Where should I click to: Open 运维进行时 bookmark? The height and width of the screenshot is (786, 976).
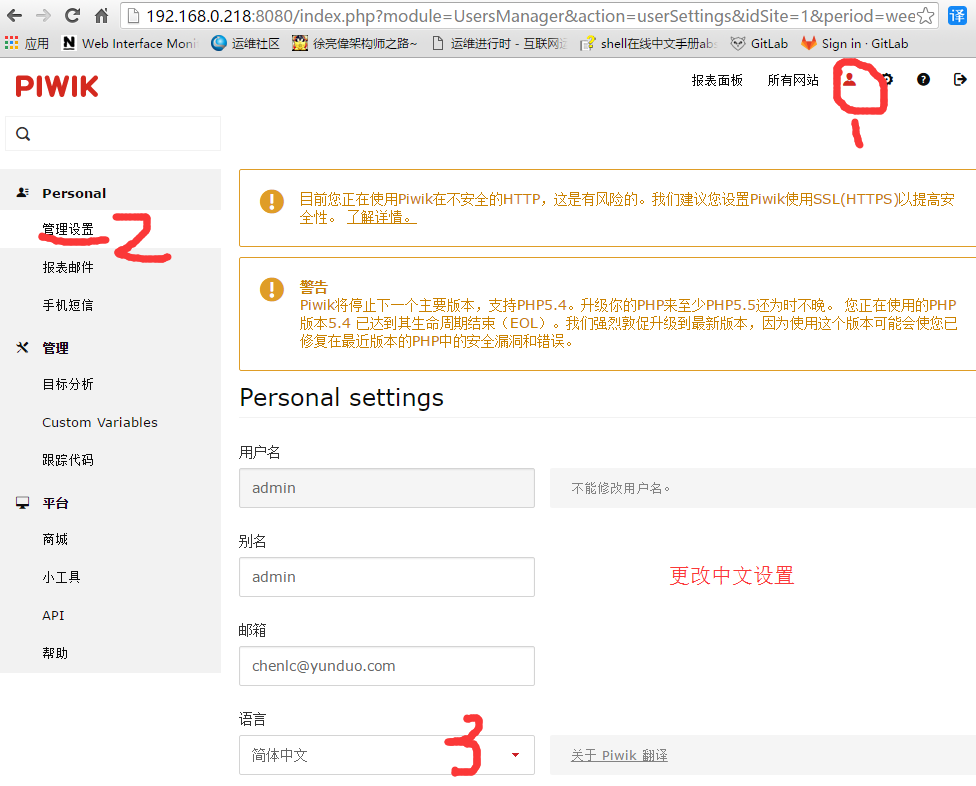(499, 44)
